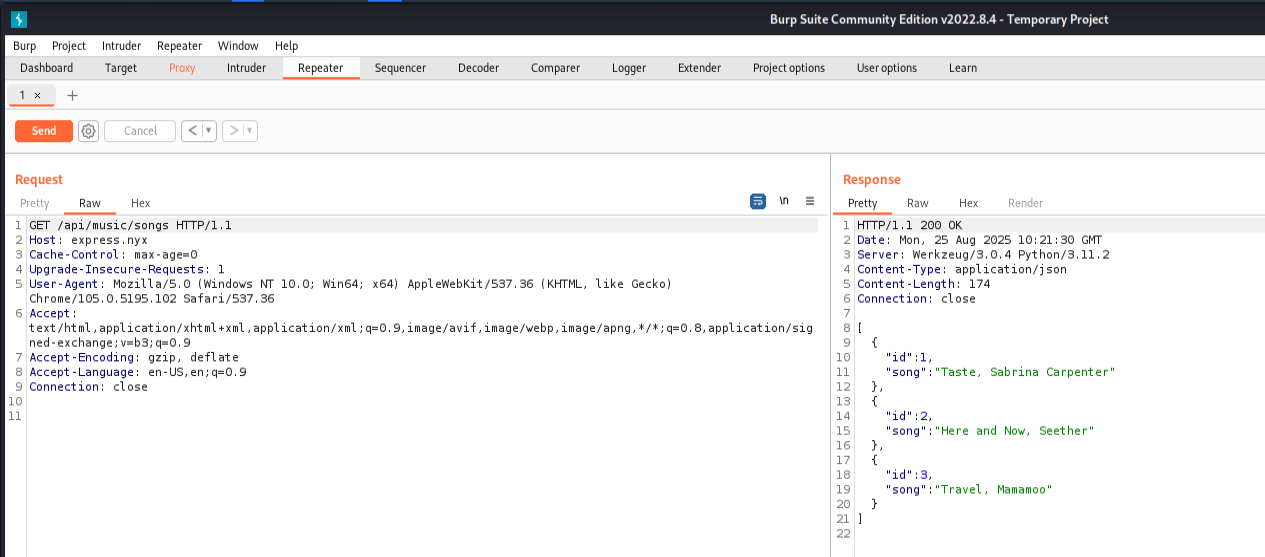Switch to the Proxy tab
The image size is (1265, 557).
pos(182,68)
